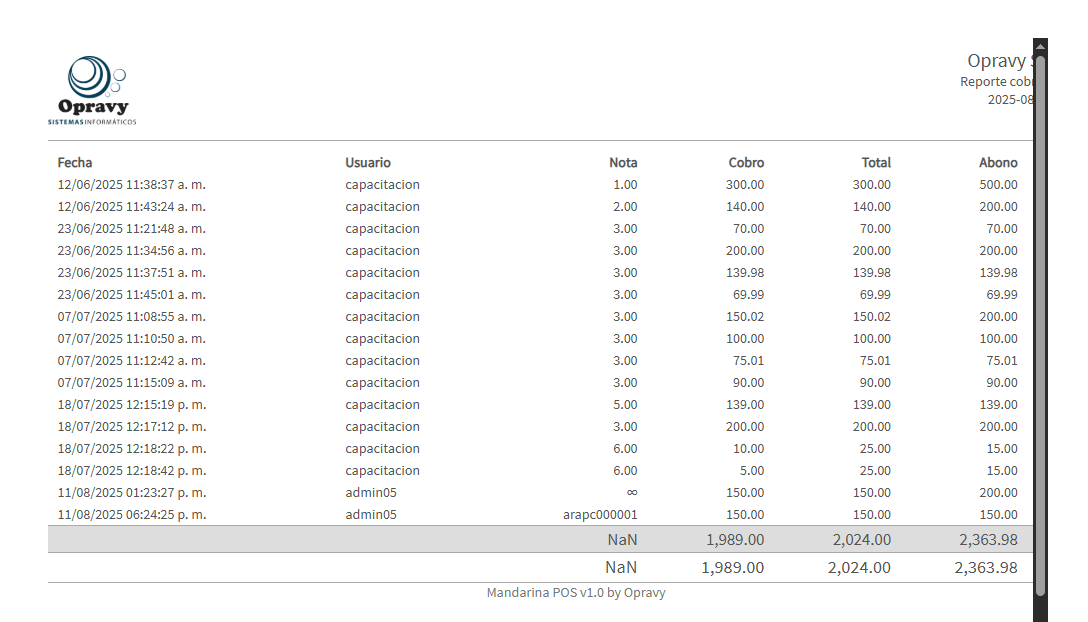
Task: Click 1,989.00 in the gray totals row
Action: click(735, 539)
